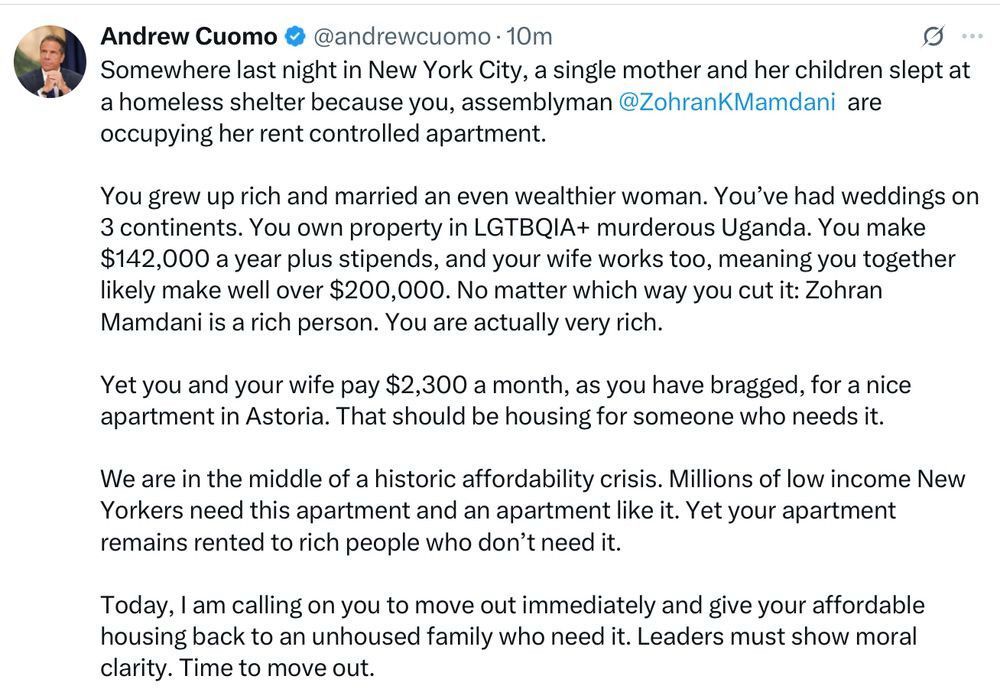This screenshot has width=1000, height=693.
Task: Click the blue verified badge beside Andrew Cuomo
Action: click(293, 34)
